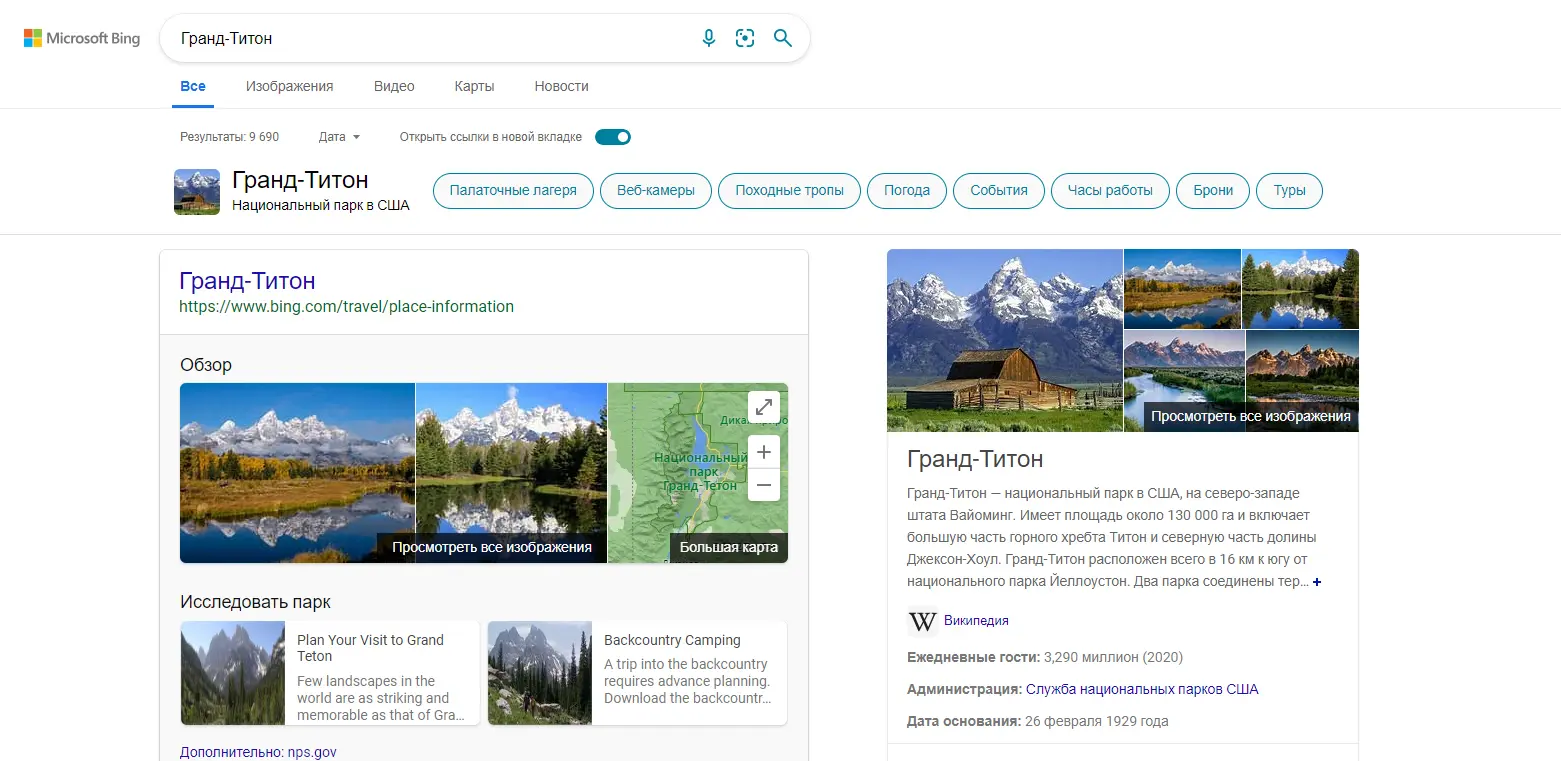This screenshot has height=761, width=1561.
Task: Open the Новости tab
Action: pyautogui.click(x=562, y=86)
